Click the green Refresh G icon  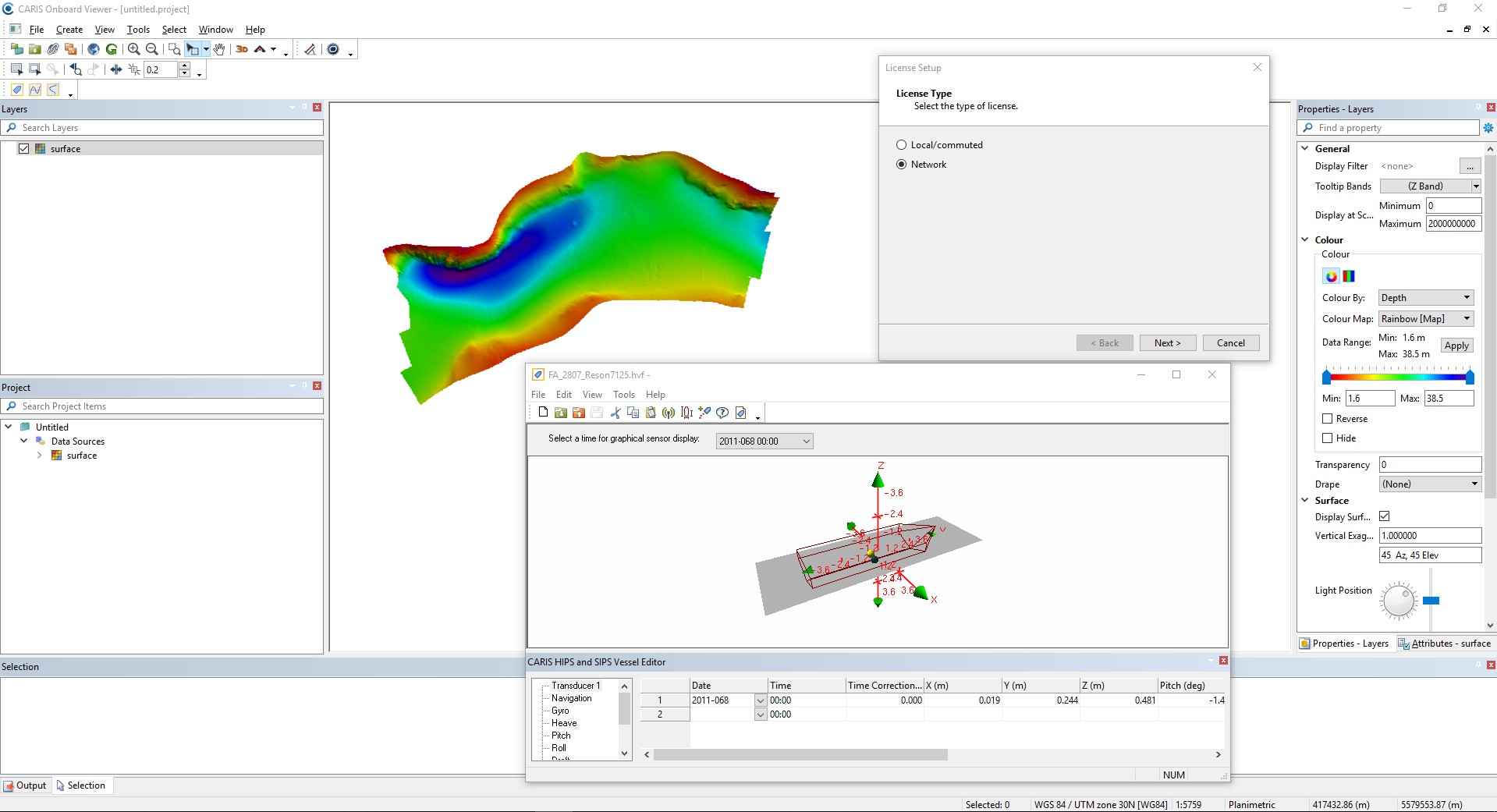(x=112, y=49)
